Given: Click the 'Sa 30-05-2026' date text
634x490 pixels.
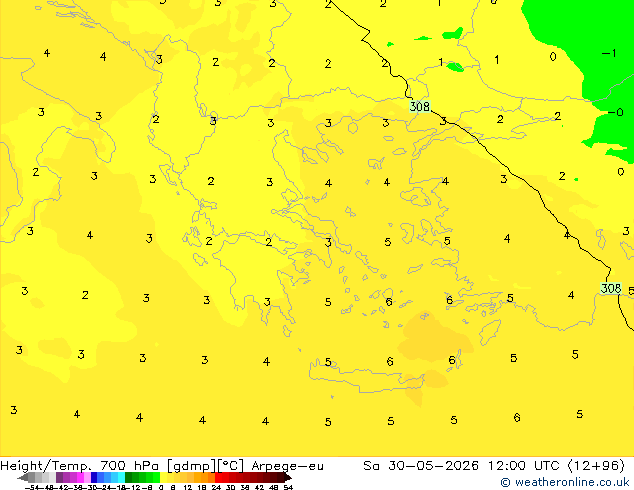Looking at the screenshot, I should click(421, 466).
